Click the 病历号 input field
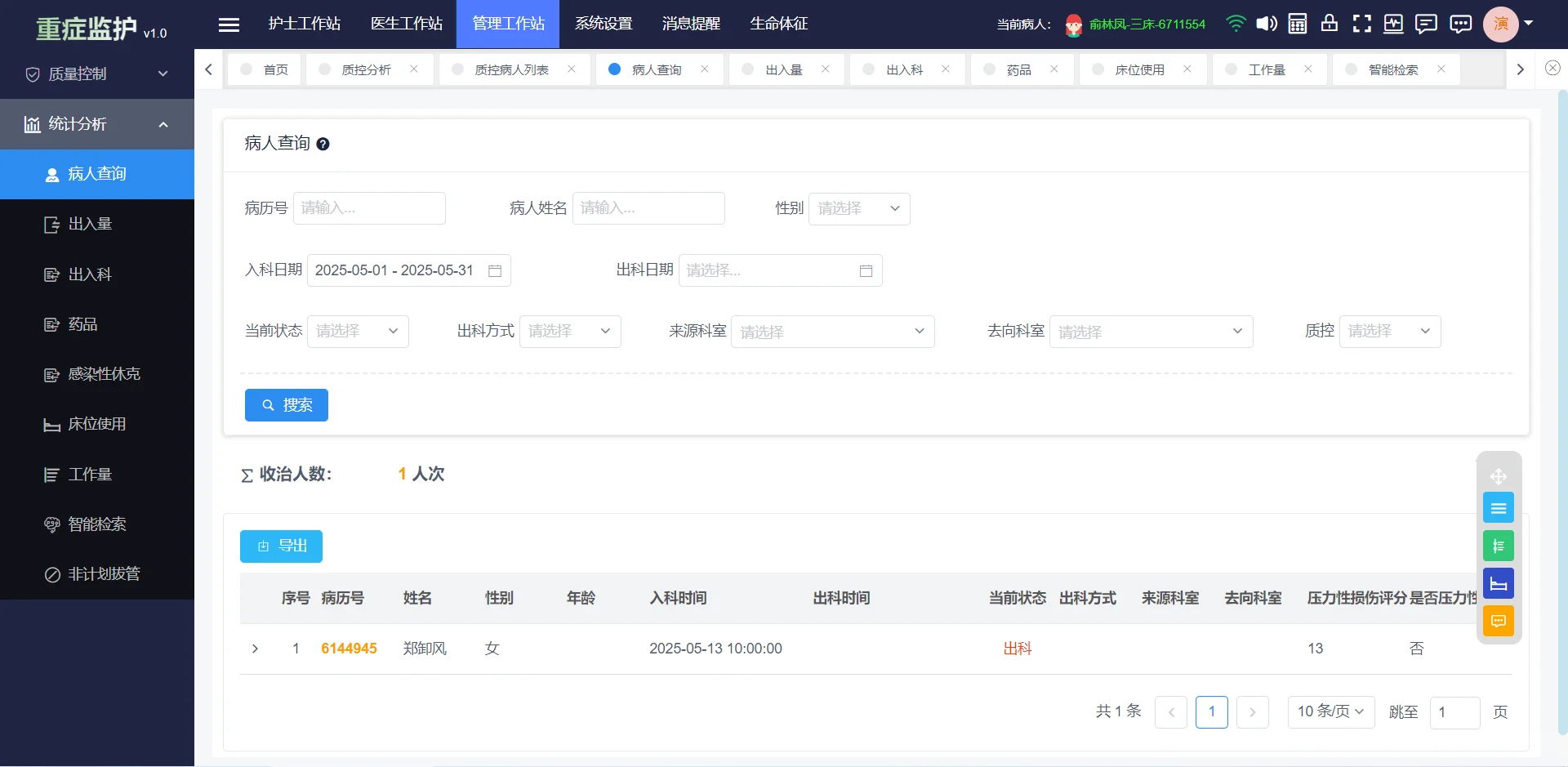The width and height of the screenshot is (1568, 767). coord(369,208)
